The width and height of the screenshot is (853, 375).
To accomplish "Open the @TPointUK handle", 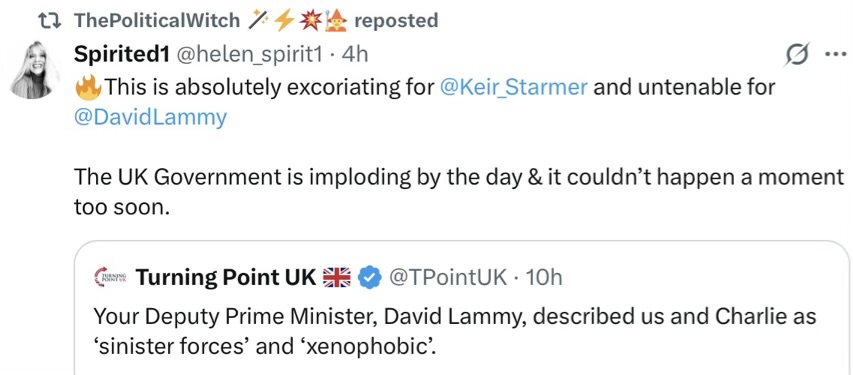I will point(448,278).
